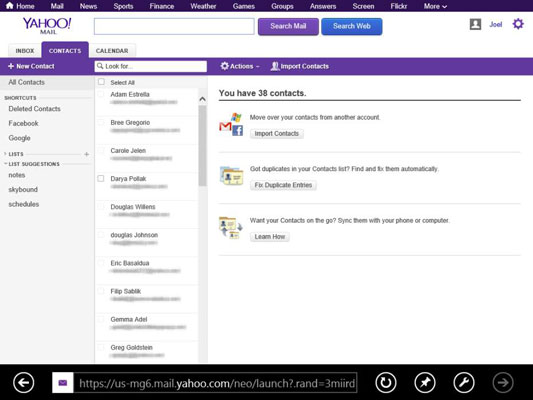Click the Yahoo Mail logo
This screenshot has height=400, width=533.
(47, 25)
